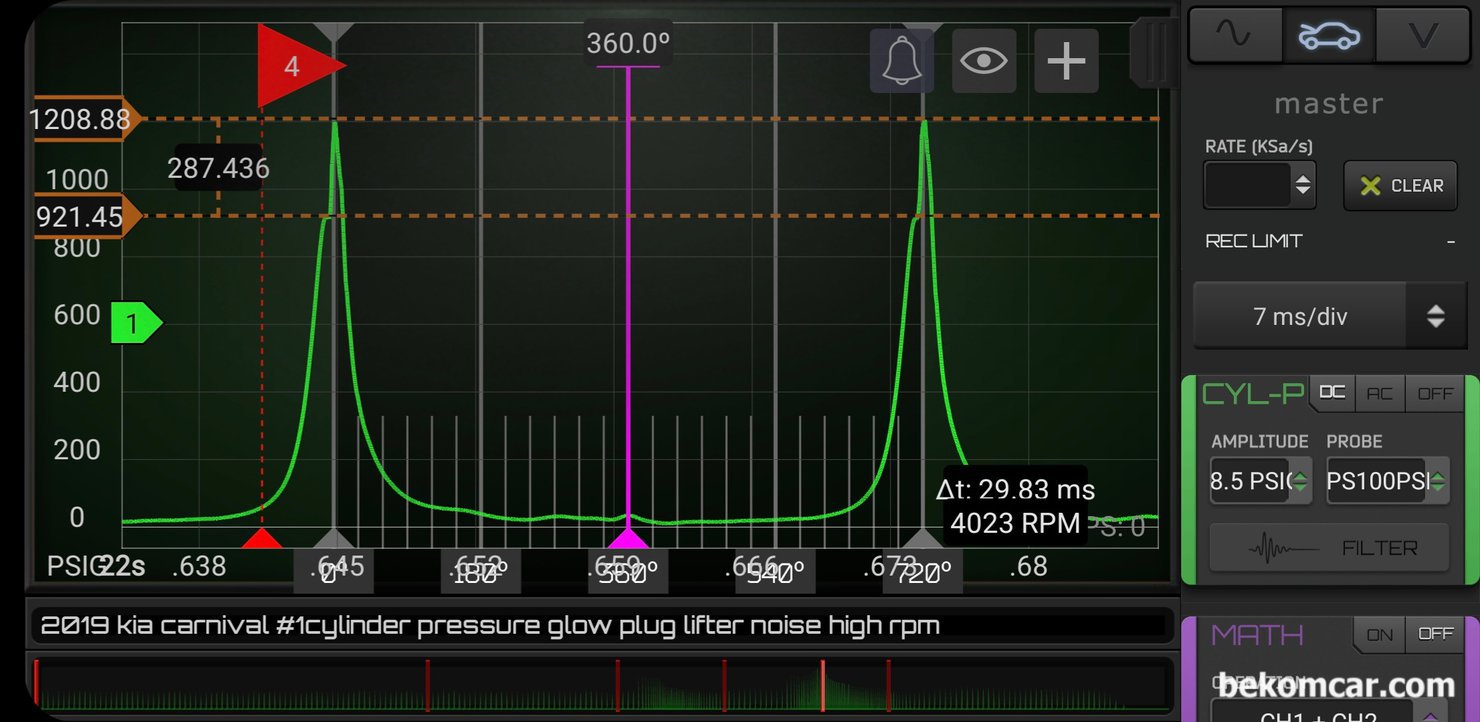Turn MATH channel ON

1379,634
